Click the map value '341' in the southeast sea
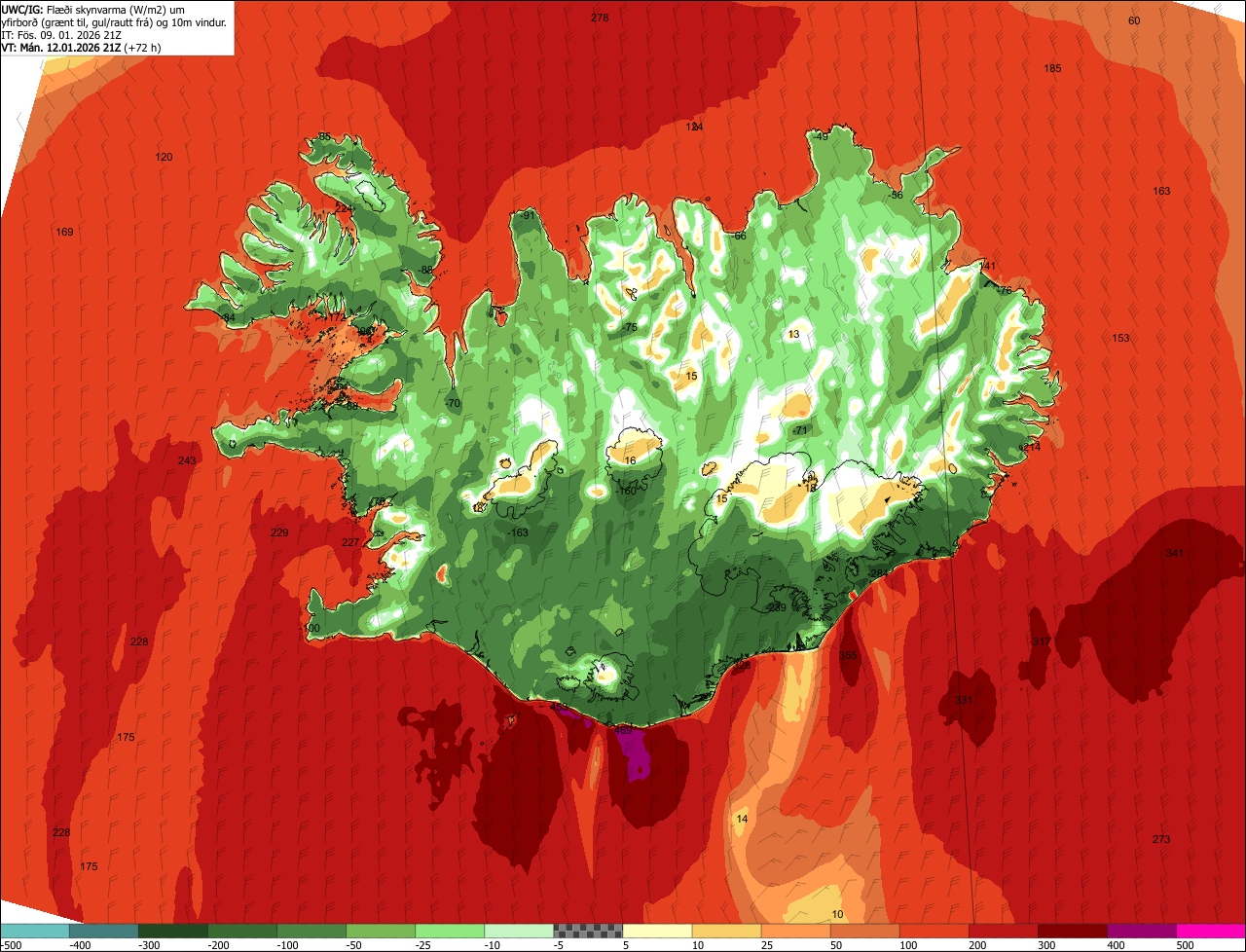Viewport: 1246px width, 952px height. click(x=1175, y=553)
